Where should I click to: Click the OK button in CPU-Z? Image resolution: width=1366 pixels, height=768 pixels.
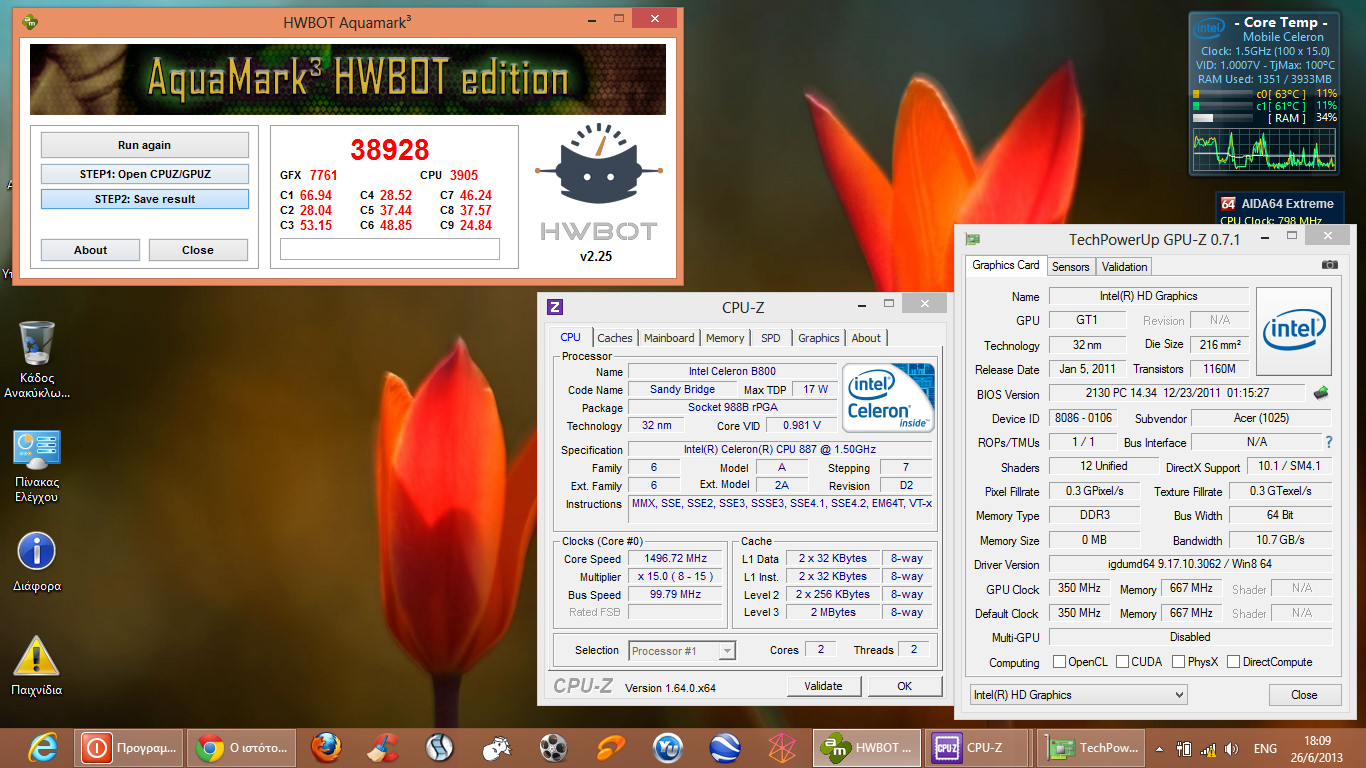[x=905, y=686]
